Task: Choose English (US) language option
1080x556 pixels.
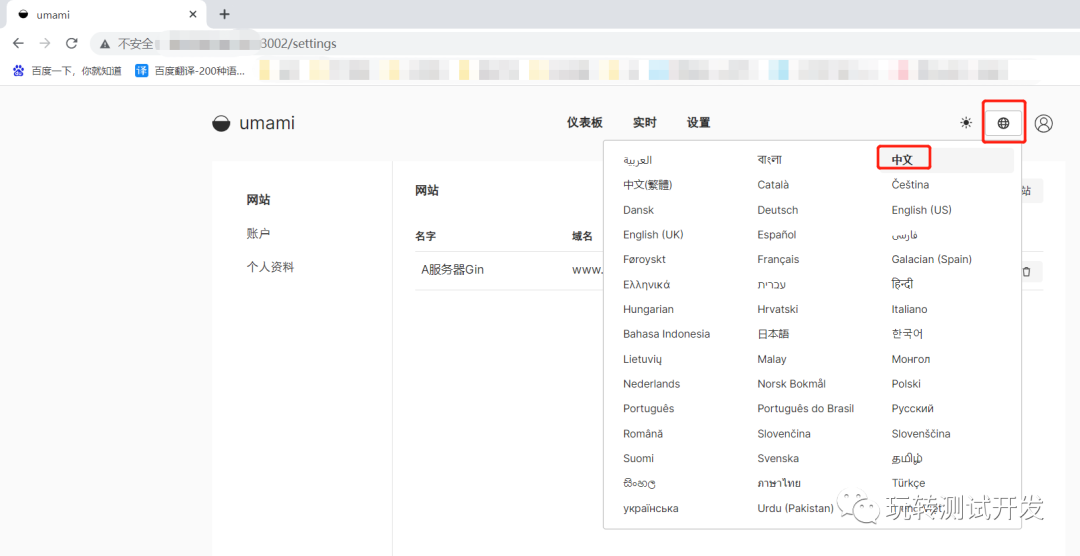Action: [x=921, y=210]
